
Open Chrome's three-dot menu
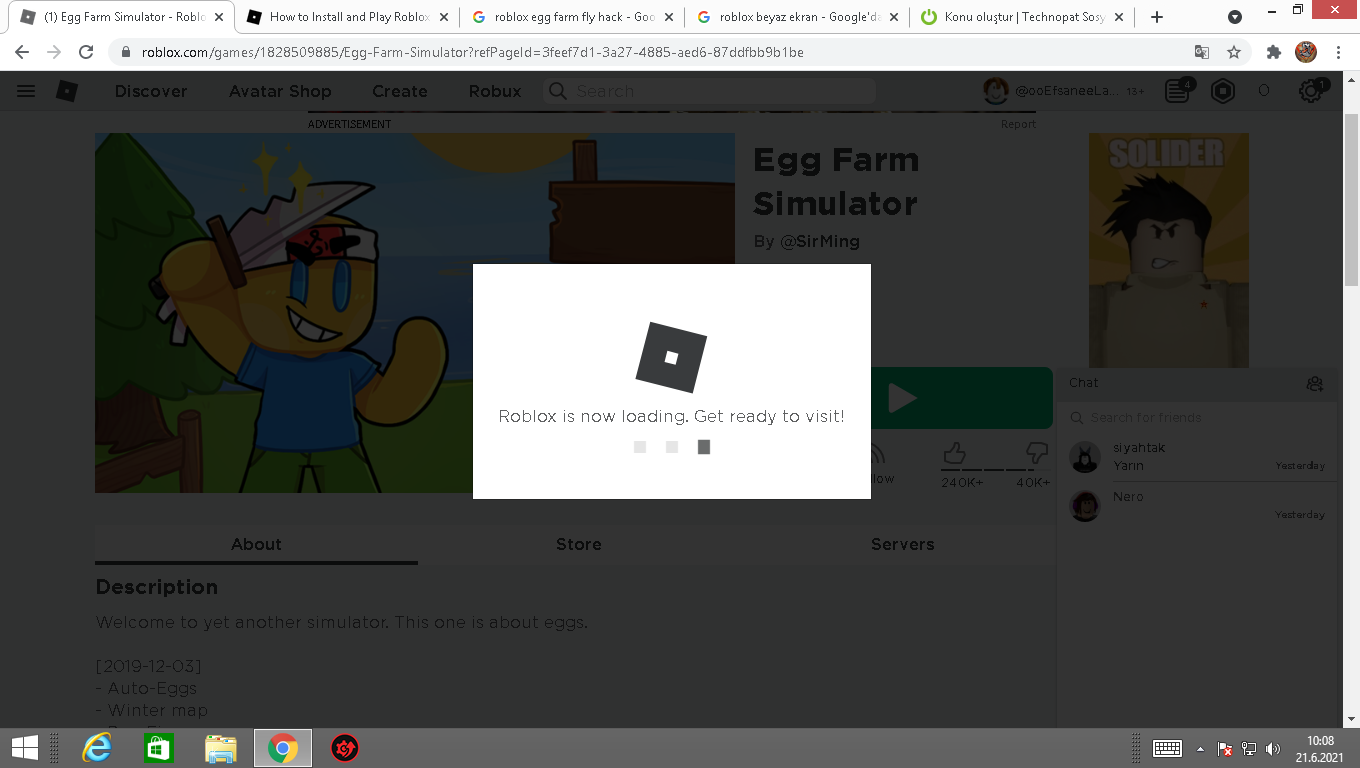1338,52
